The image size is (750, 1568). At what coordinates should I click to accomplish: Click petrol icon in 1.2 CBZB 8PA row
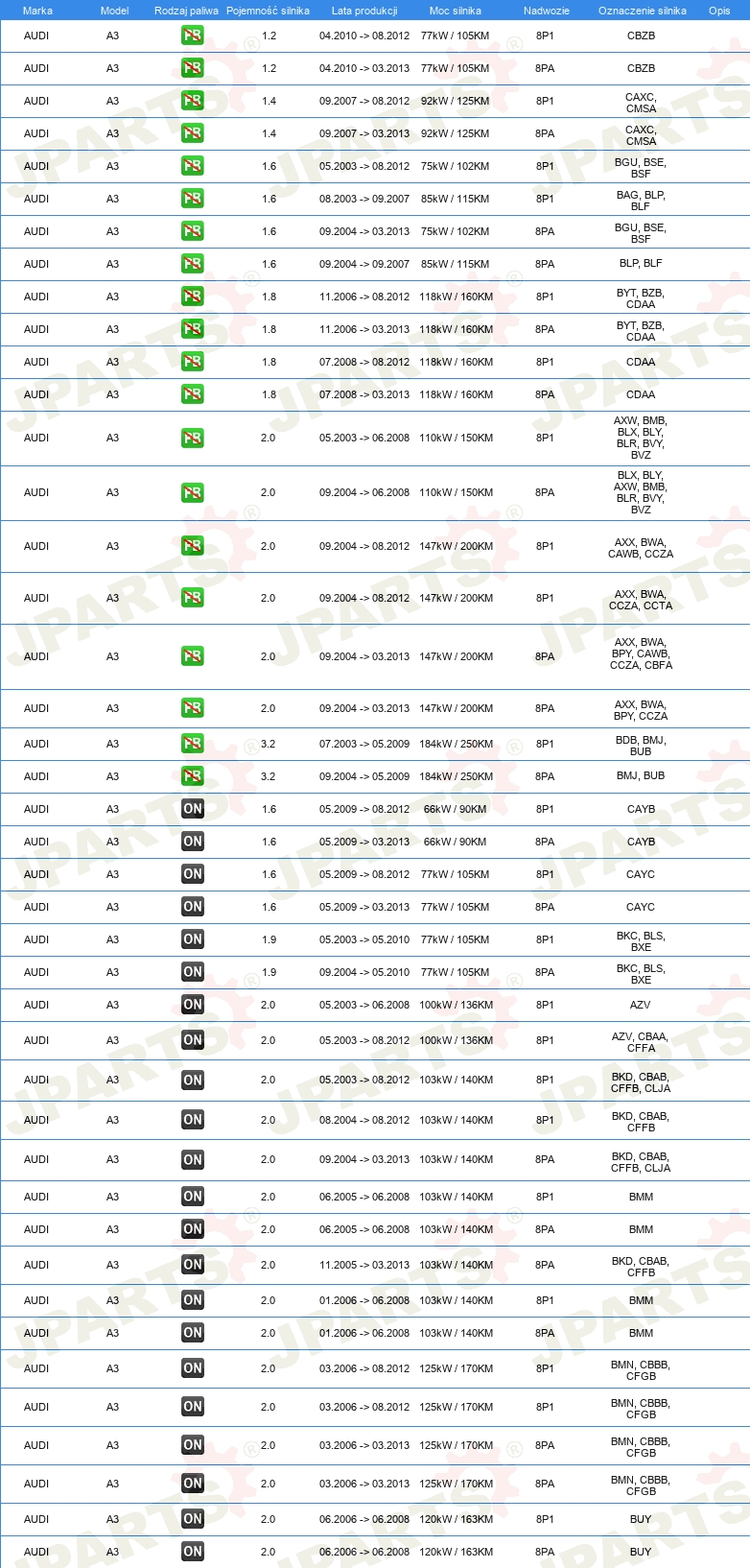[192, 68]
